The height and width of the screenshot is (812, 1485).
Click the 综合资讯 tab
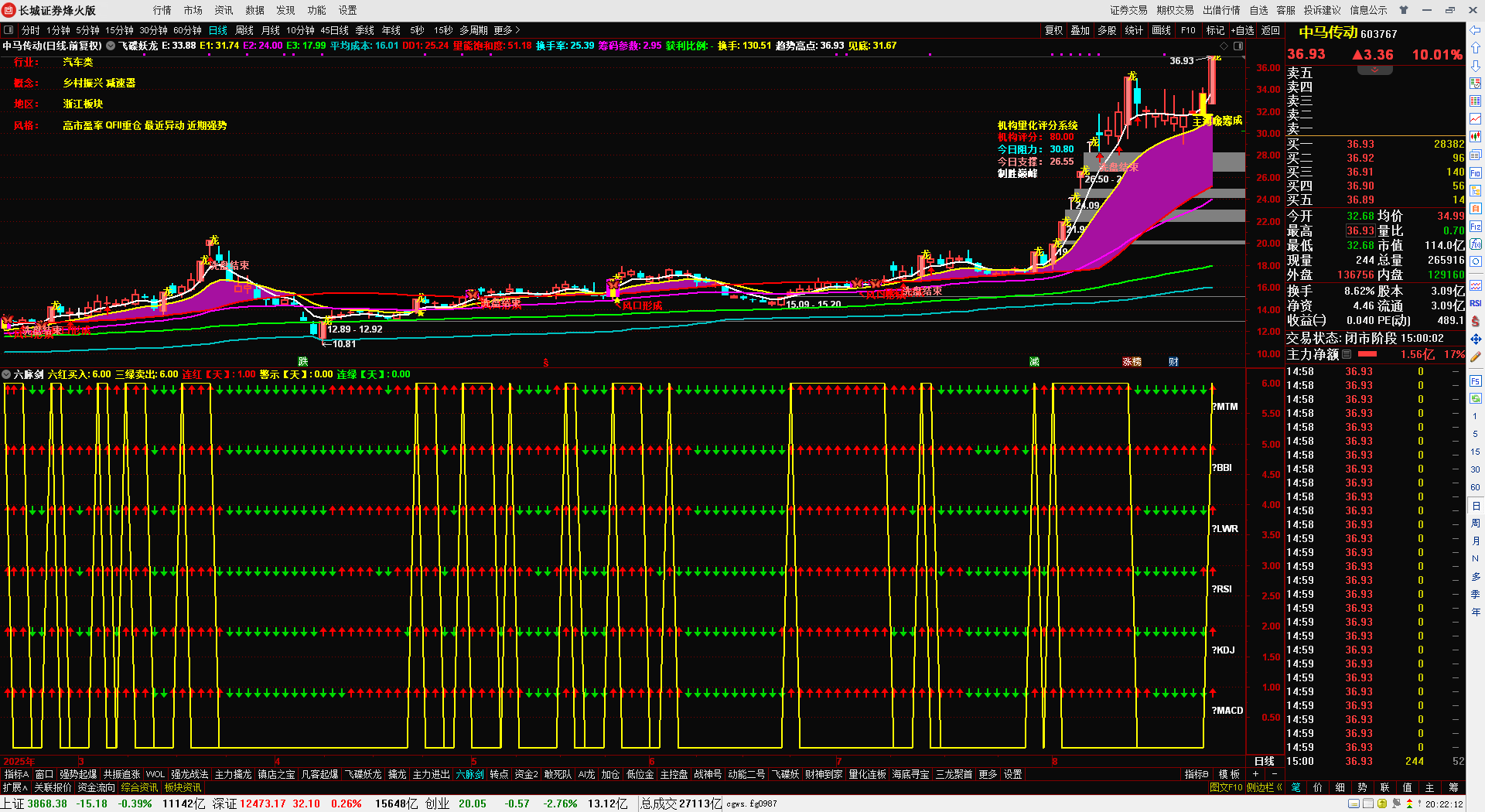point(139,787)
